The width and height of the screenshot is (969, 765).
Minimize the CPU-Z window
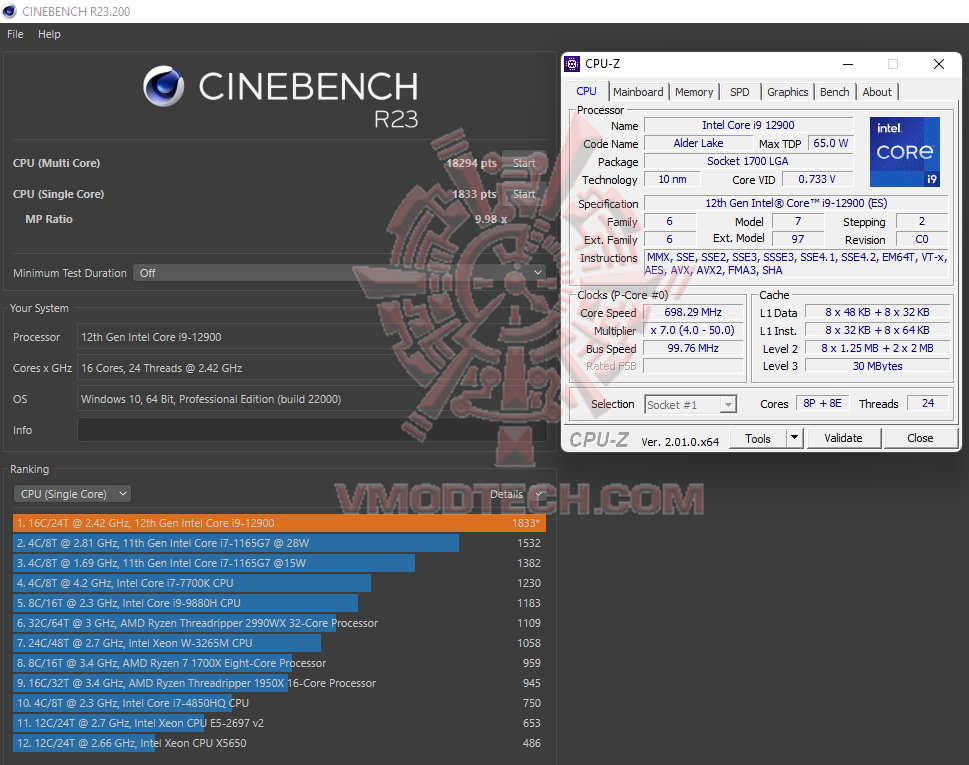pyautogui.click(x=848, y=64)
